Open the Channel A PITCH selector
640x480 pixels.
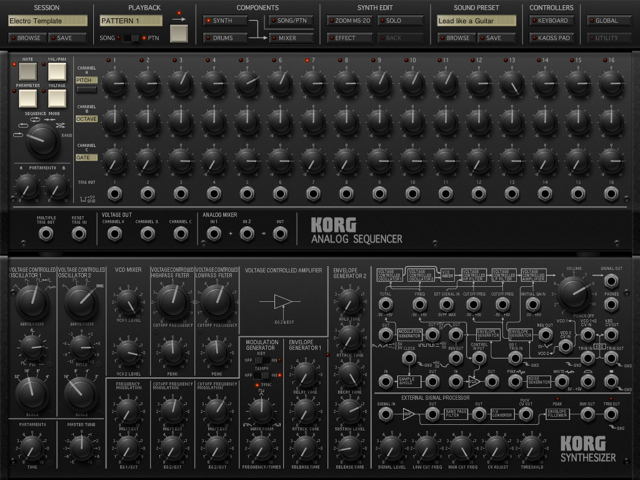[87, 78]
